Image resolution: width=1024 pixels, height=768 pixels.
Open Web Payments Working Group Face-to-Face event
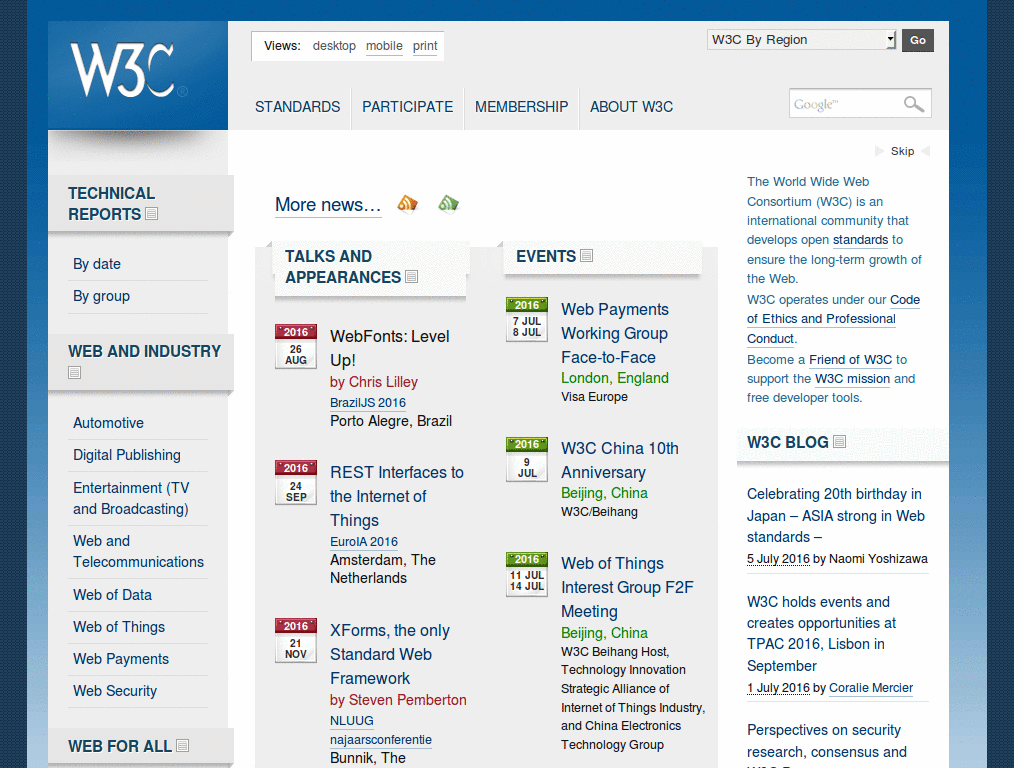point(615,333)
